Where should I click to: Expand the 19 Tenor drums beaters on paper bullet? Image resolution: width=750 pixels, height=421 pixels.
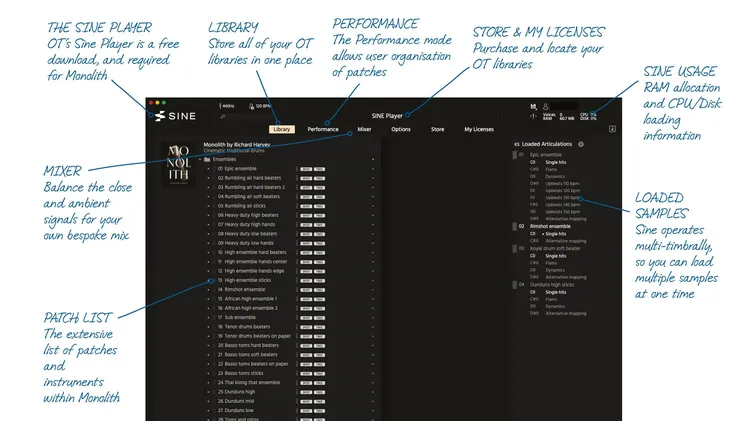(209, 336)
